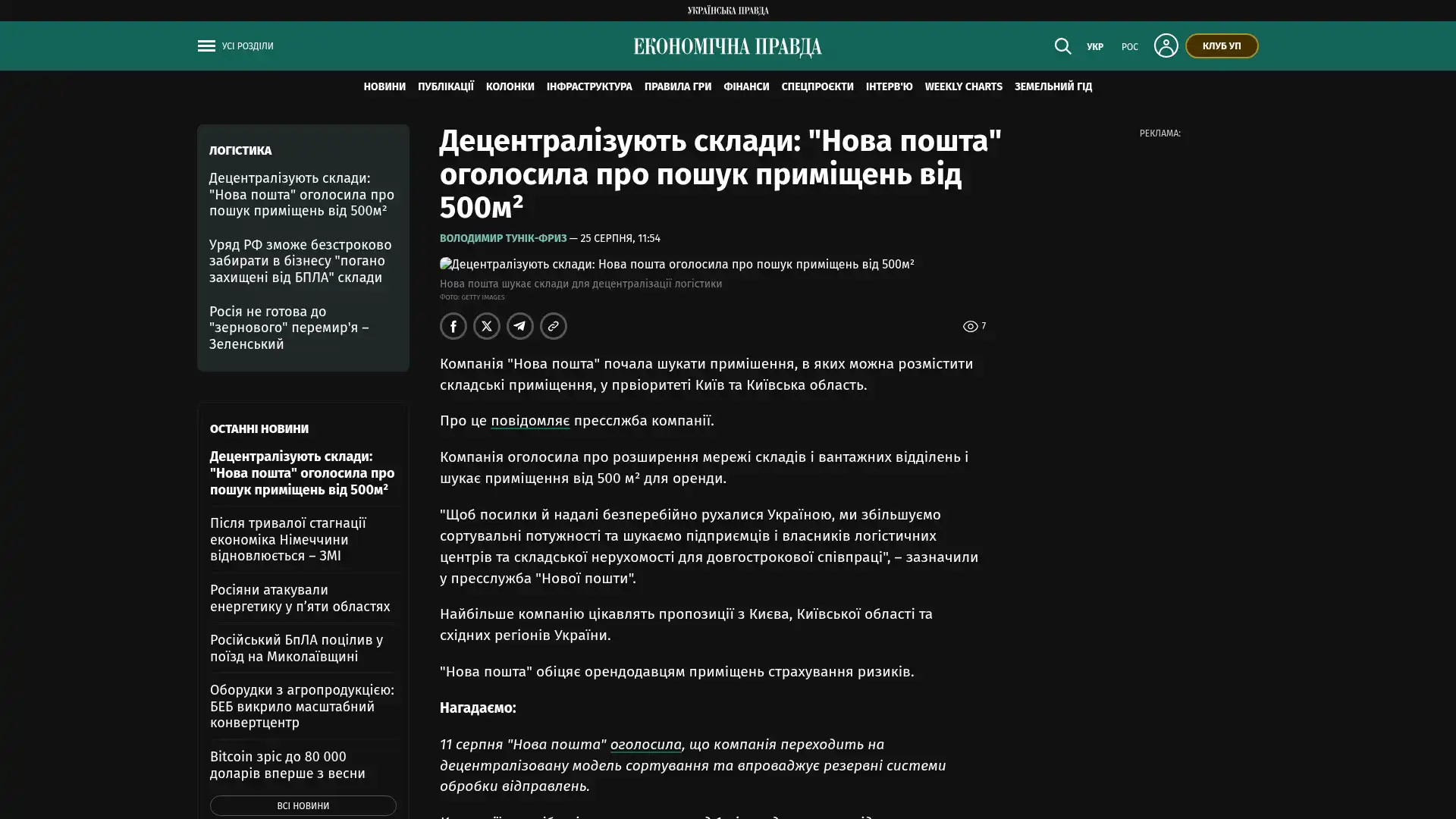This screenshot has width=1456, height=819.
Task: Go to the Правила гри section
Action: (x=678, y=87)
